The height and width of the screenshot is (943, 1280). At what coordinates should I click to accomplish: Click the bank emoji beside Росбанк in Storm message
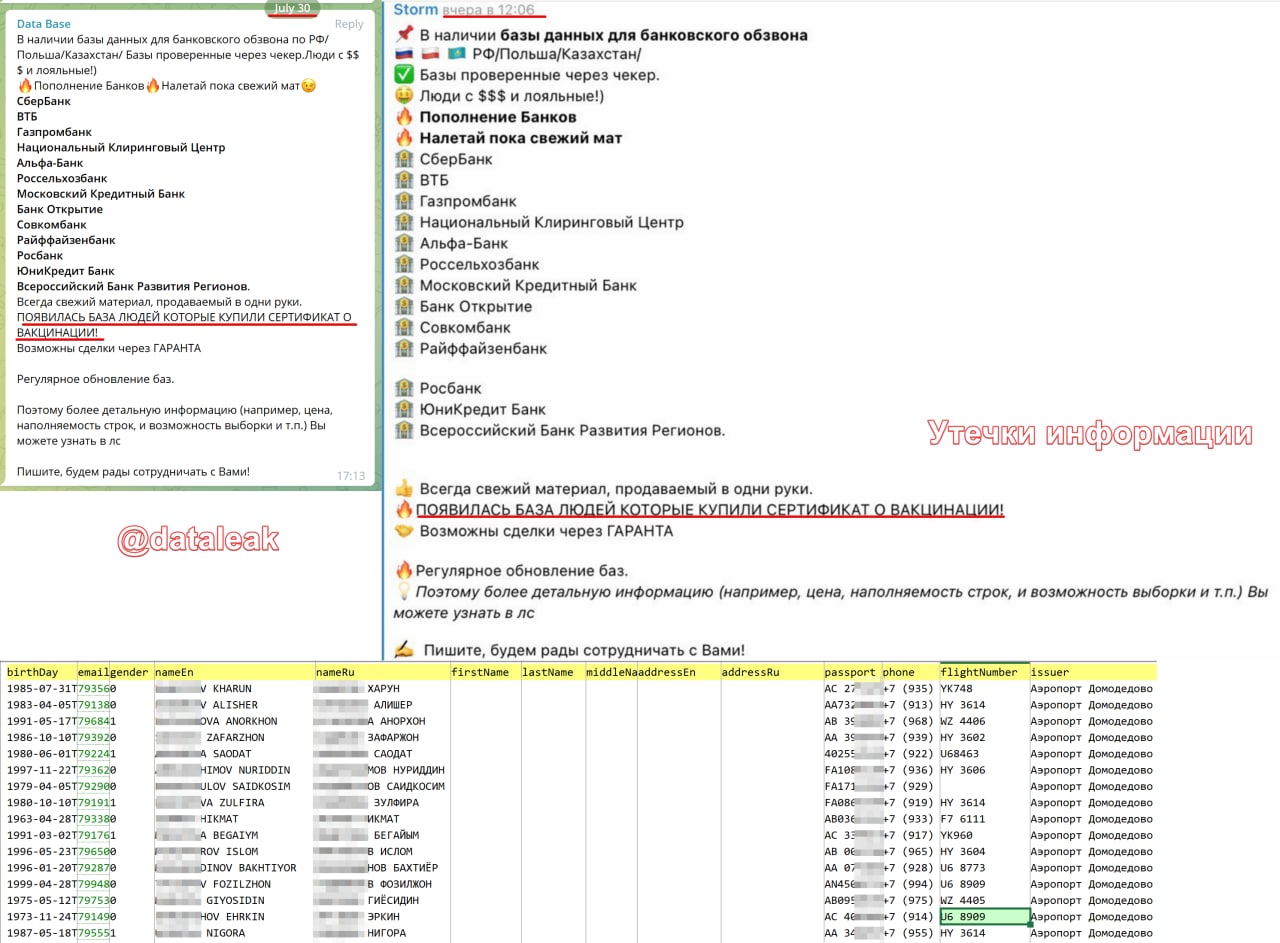coord(404,388)
